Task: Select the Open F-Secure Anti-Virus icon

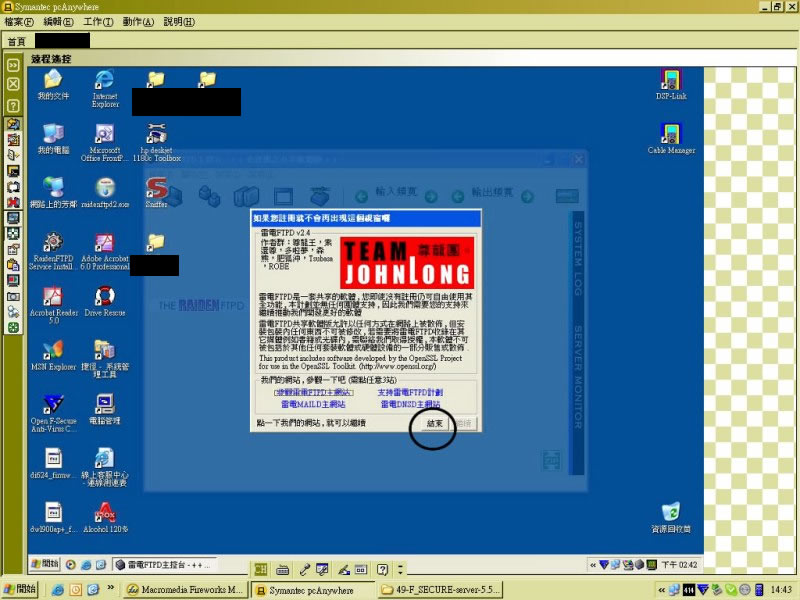Action: click(x=53, y=413)
